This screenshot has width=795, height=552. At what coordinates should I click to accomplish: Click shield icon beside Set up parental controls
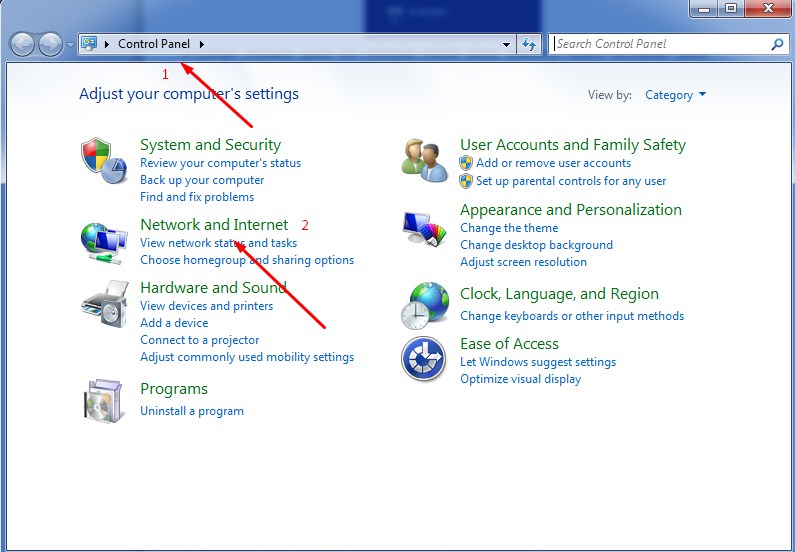coord(466,181)
